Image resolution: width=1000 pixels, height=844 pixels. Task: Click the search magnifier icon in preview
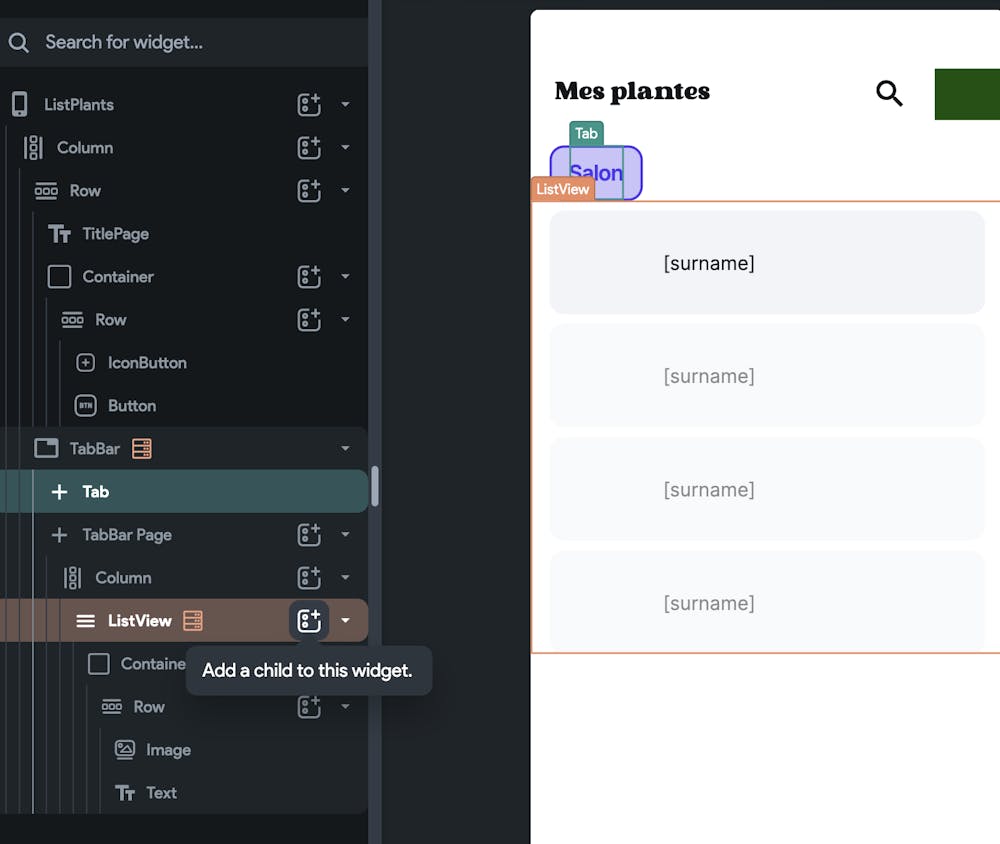(889, 93)
